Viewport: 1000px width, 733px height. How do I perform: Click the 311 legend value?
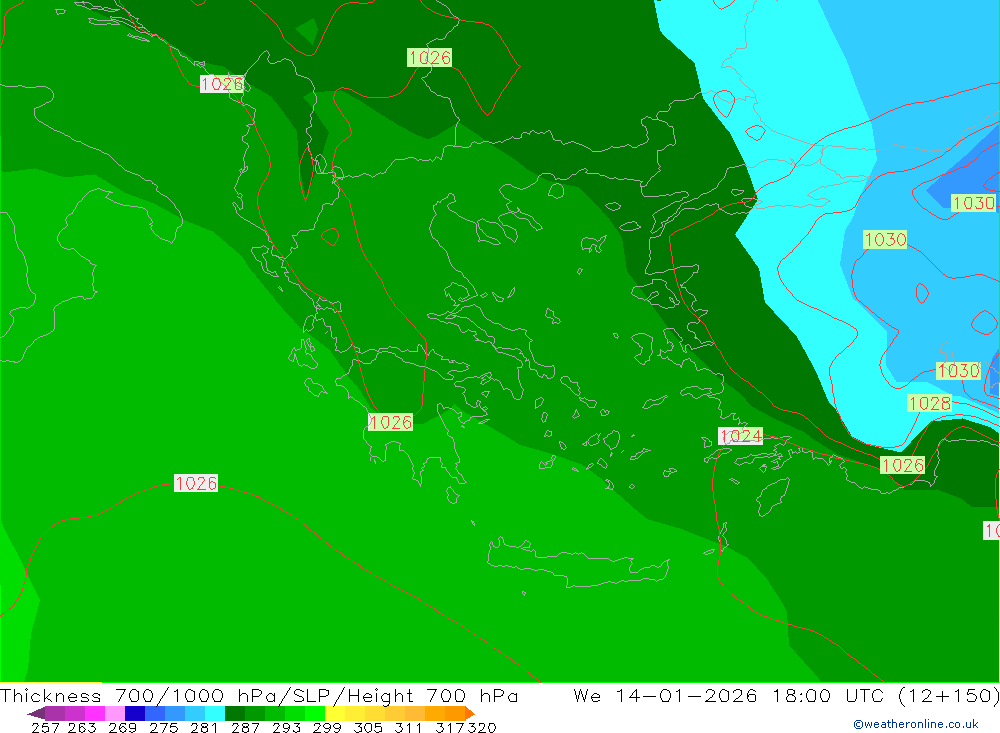pyautogui.click(x=408, y=727)
